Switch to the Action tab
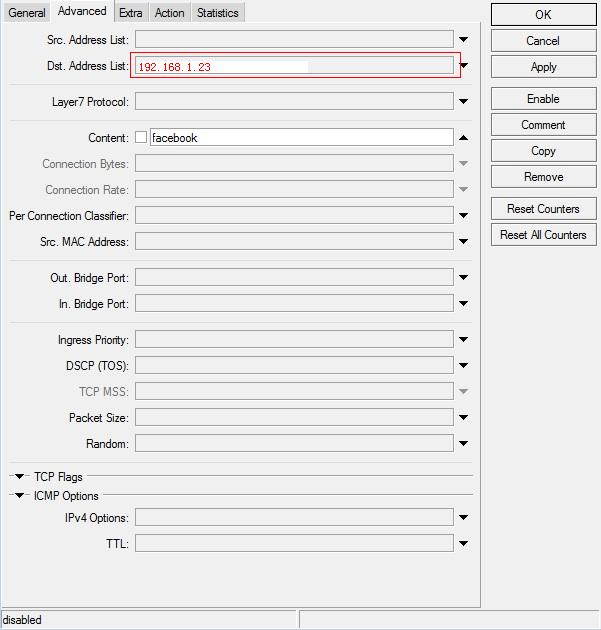This screenshot has height=630, width=601. [x=169, y=13]
